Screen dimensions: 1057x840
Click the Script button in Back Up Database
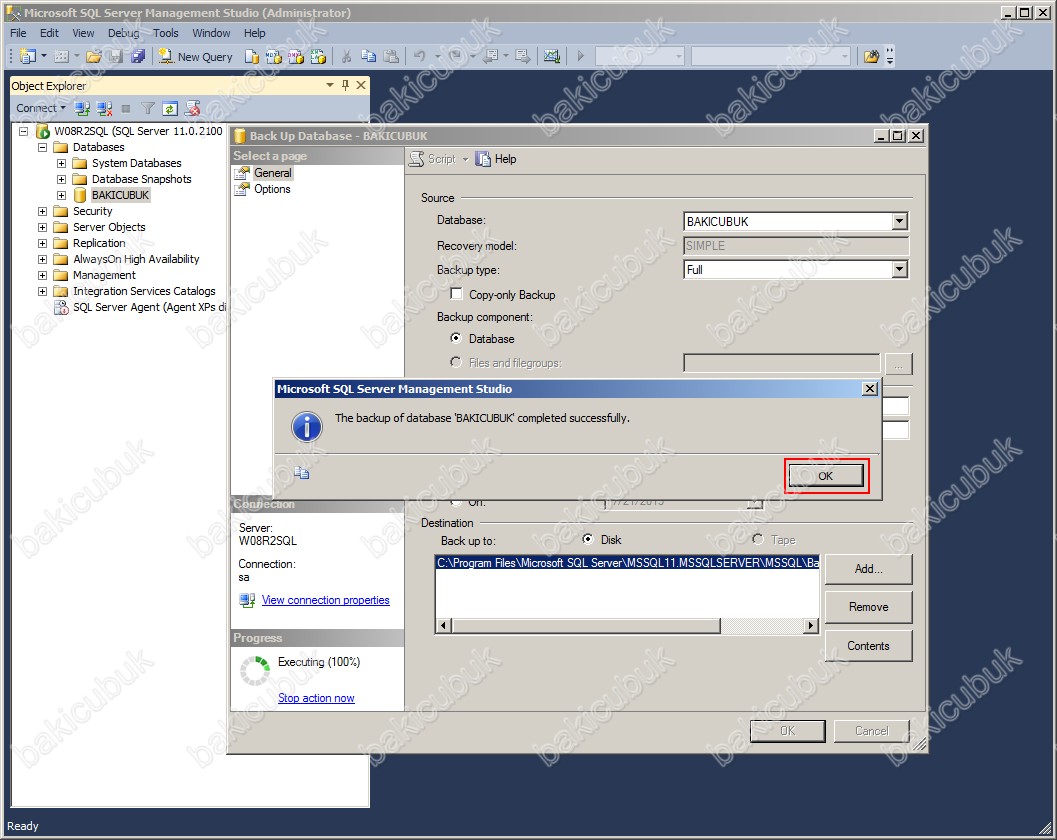[433, 159]
